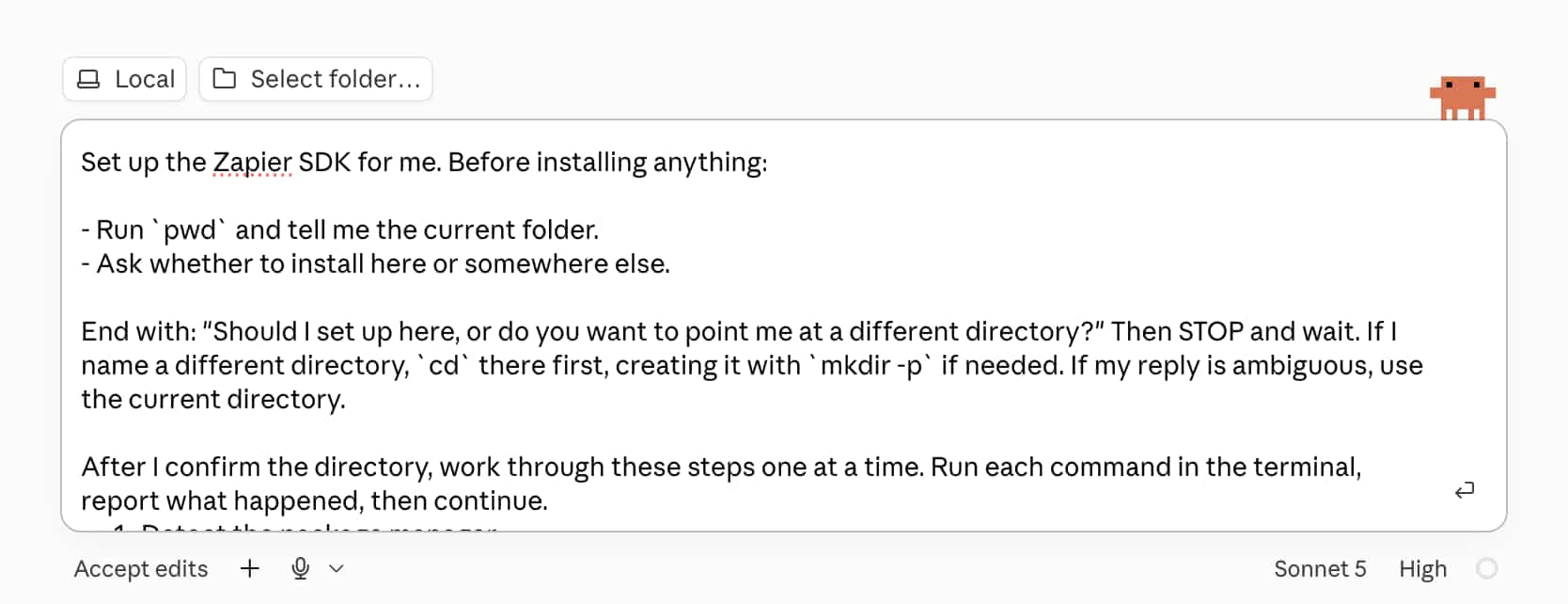Screen dimensions: 1568x604
Task: Click the `mkdir -p` text in prompt
Action: pyautogui.click(x=870, y=366)
